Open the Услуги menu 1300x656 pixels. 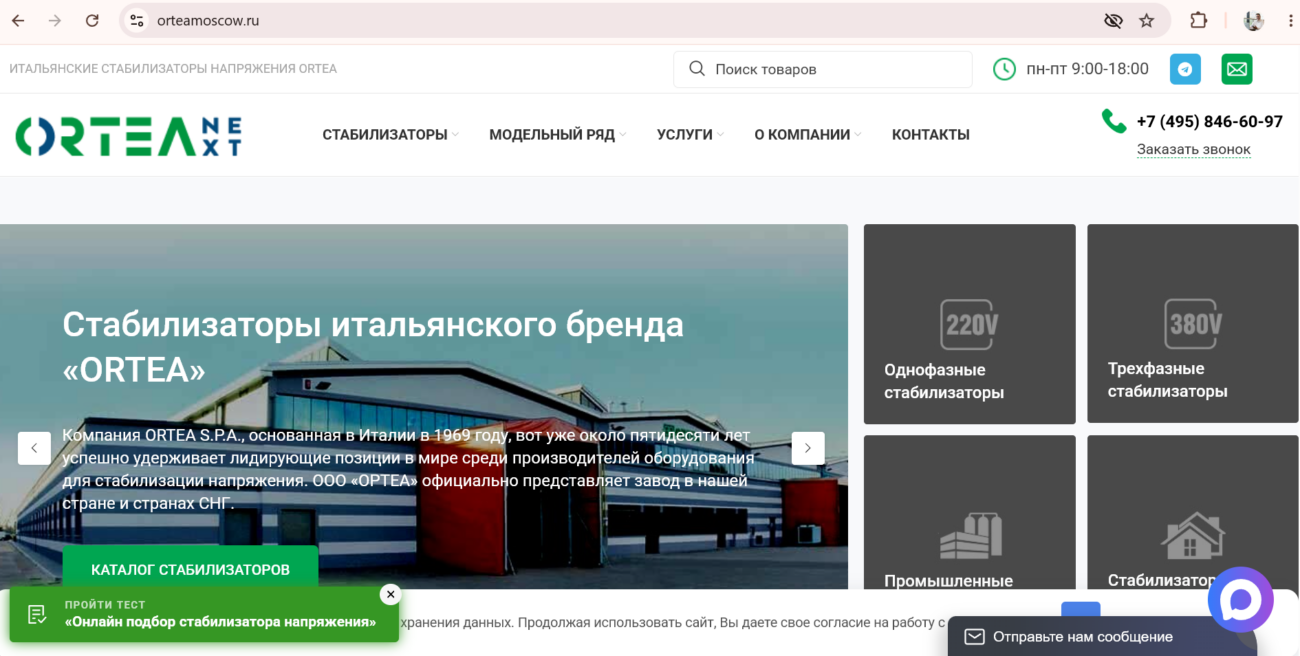coord(685,134)
